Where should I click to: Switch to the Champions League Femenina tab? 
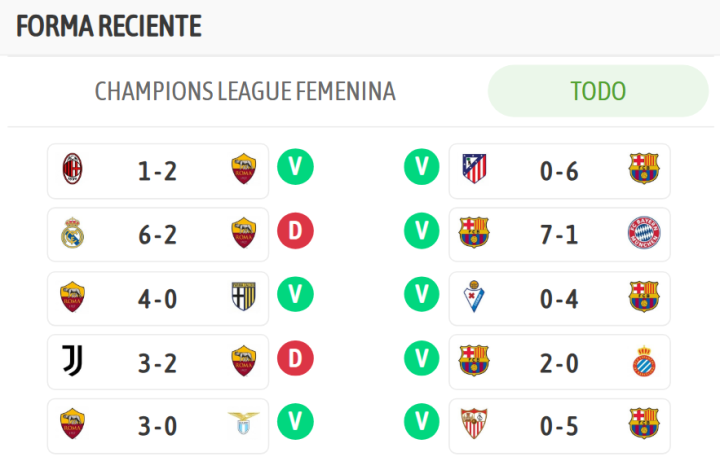(245, 91)
